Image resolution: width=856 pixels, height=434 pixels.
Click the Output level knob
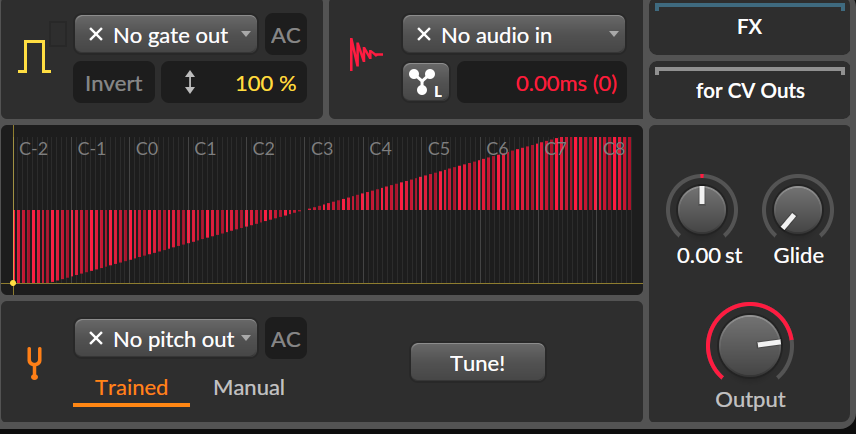(x=750, y=346)
